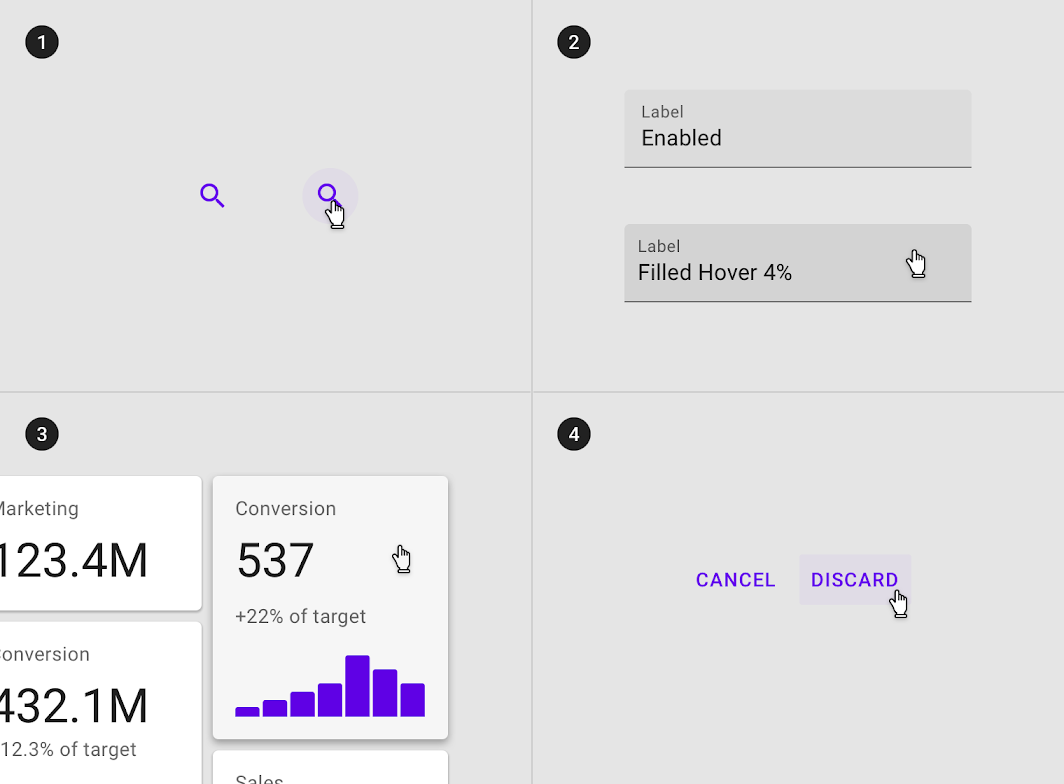The width and height of the screenshot is (1064, 784).
Task: Select the Conversion 537 card
Action: pos(330,608)
